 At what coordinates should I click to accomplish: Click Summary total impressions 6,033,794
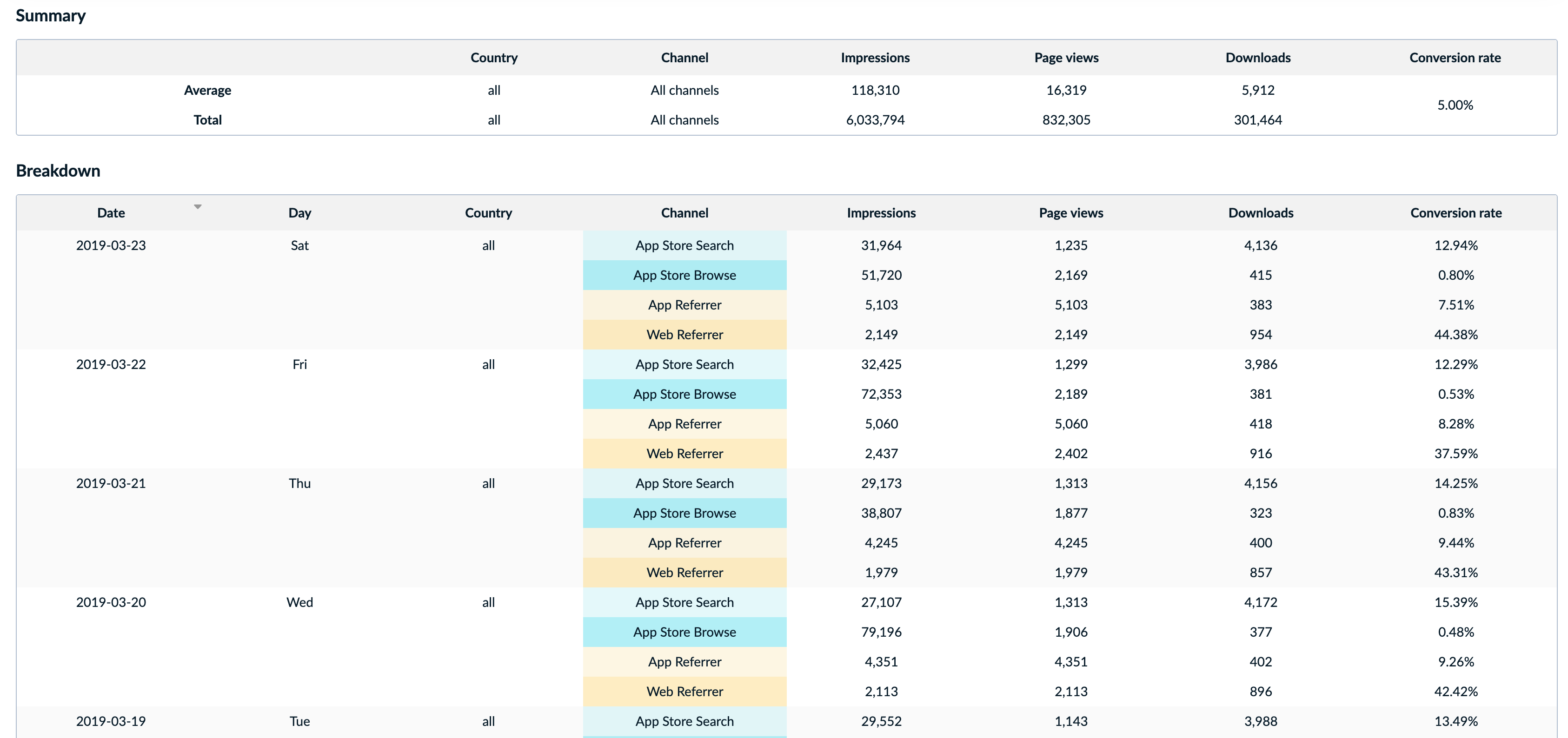(875, 120)
